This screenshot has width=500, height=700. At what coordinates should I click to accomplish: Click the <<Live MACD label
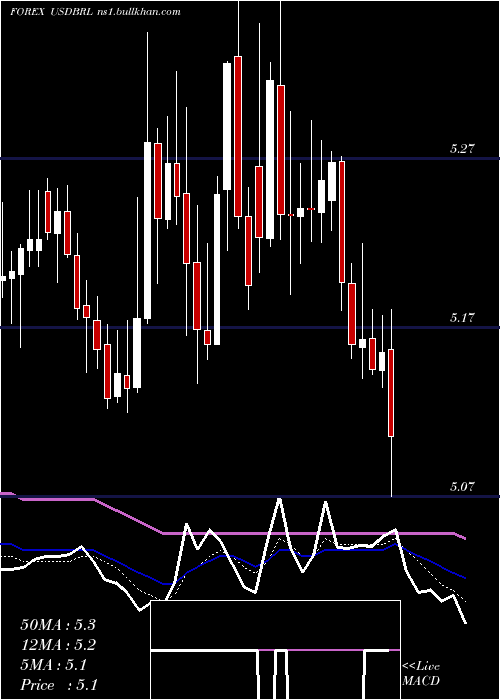click(x=421, y=674)
